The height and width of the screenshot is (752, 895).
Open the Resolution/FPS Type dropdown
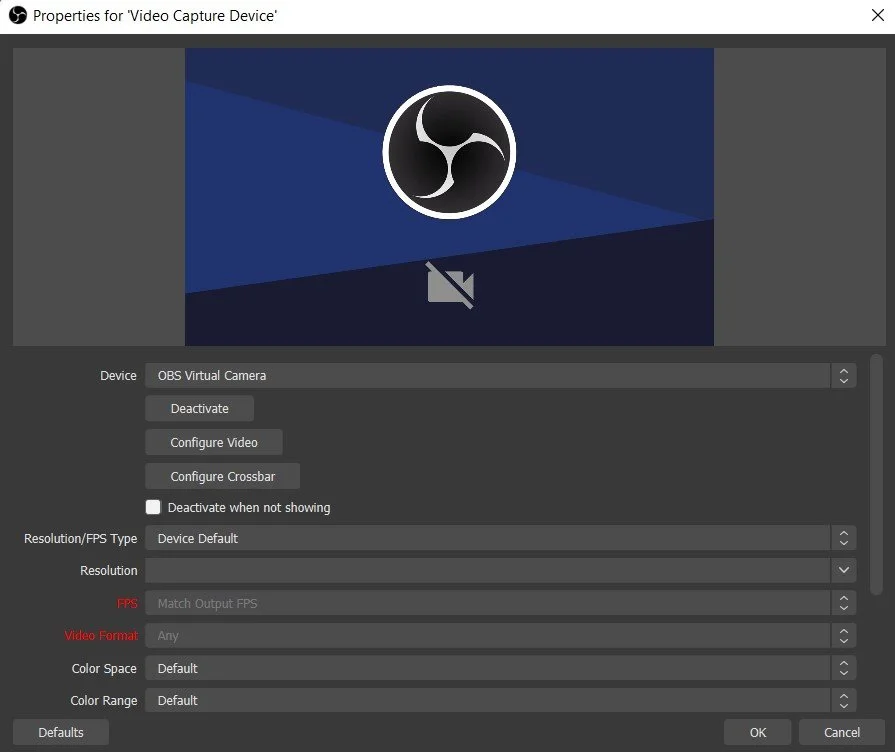pos(501,538)
